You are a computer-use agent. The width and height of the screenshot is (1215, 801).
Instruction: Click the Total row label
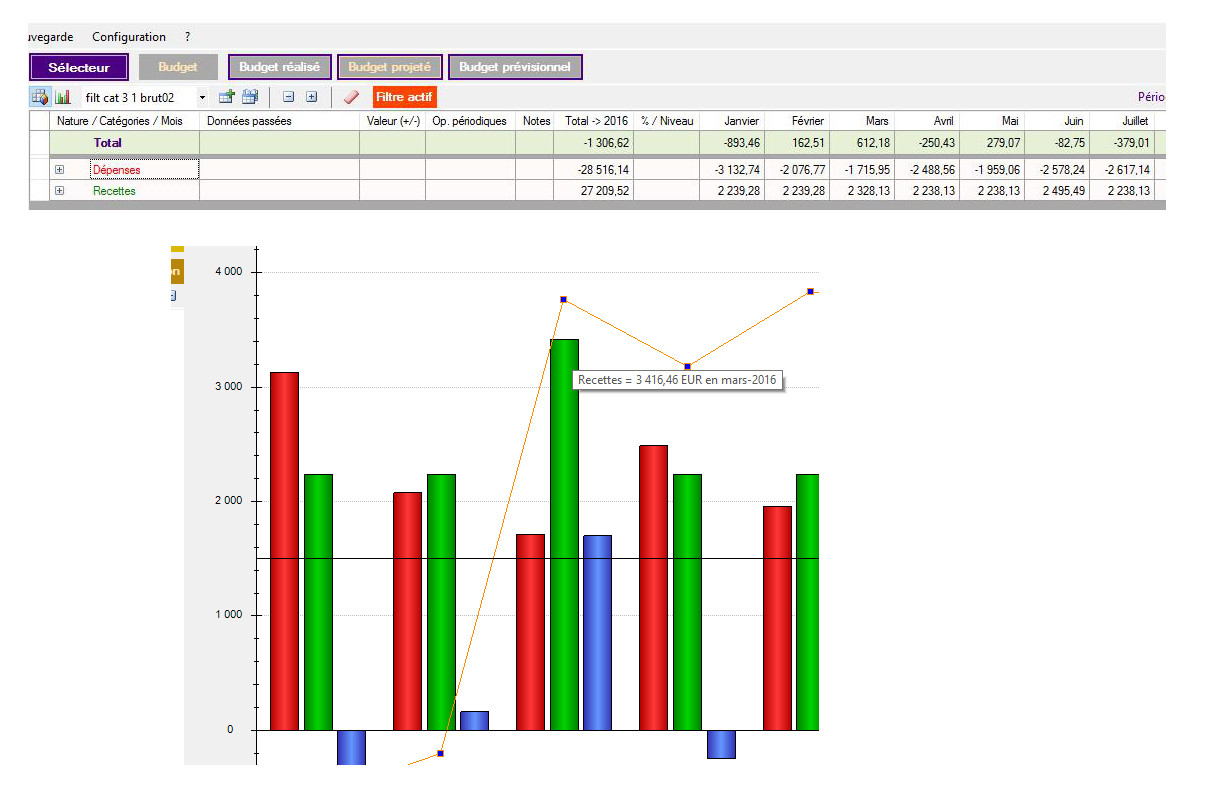[x=108, y=143]
